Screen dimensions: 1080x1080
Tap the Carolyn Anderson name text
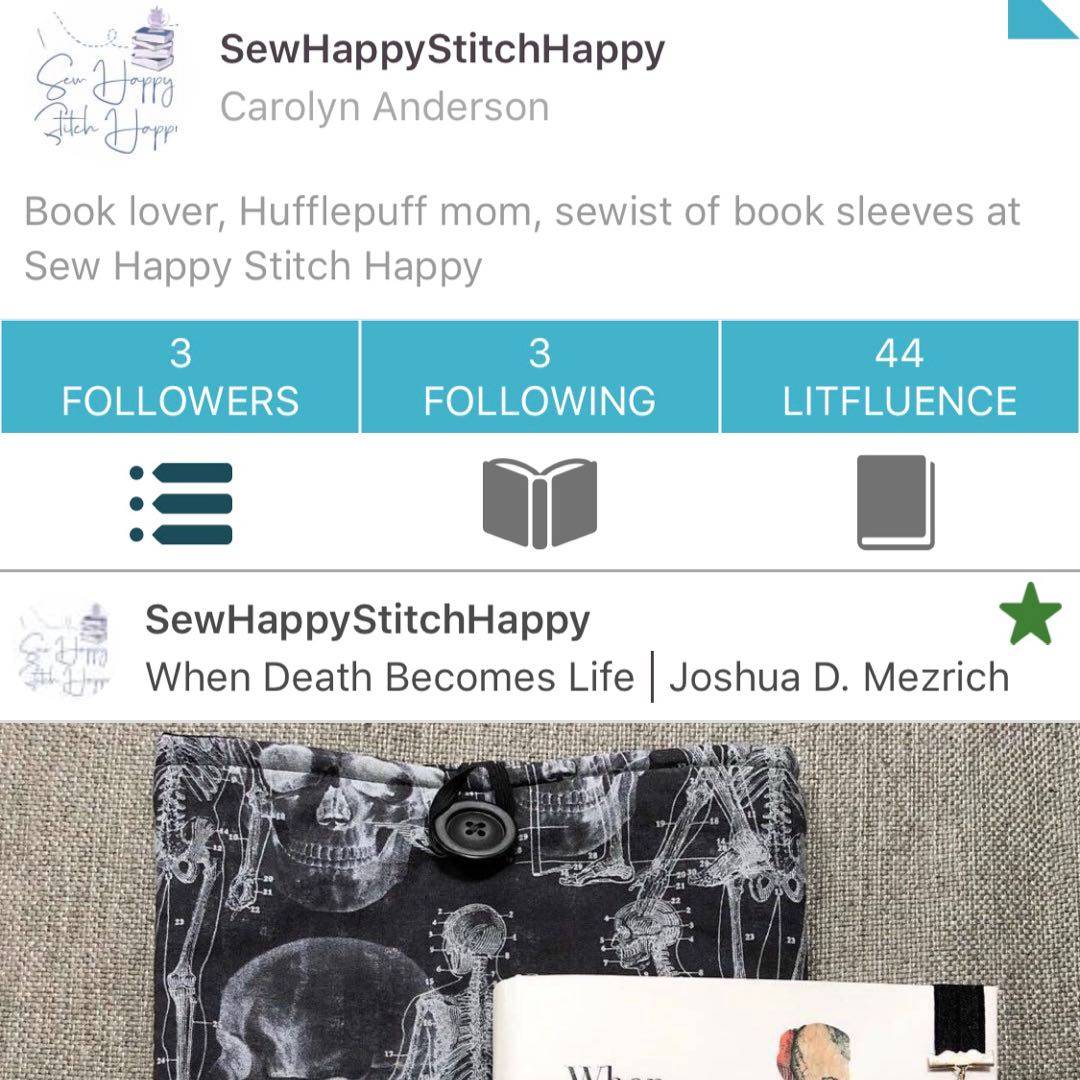pos(384,107)
